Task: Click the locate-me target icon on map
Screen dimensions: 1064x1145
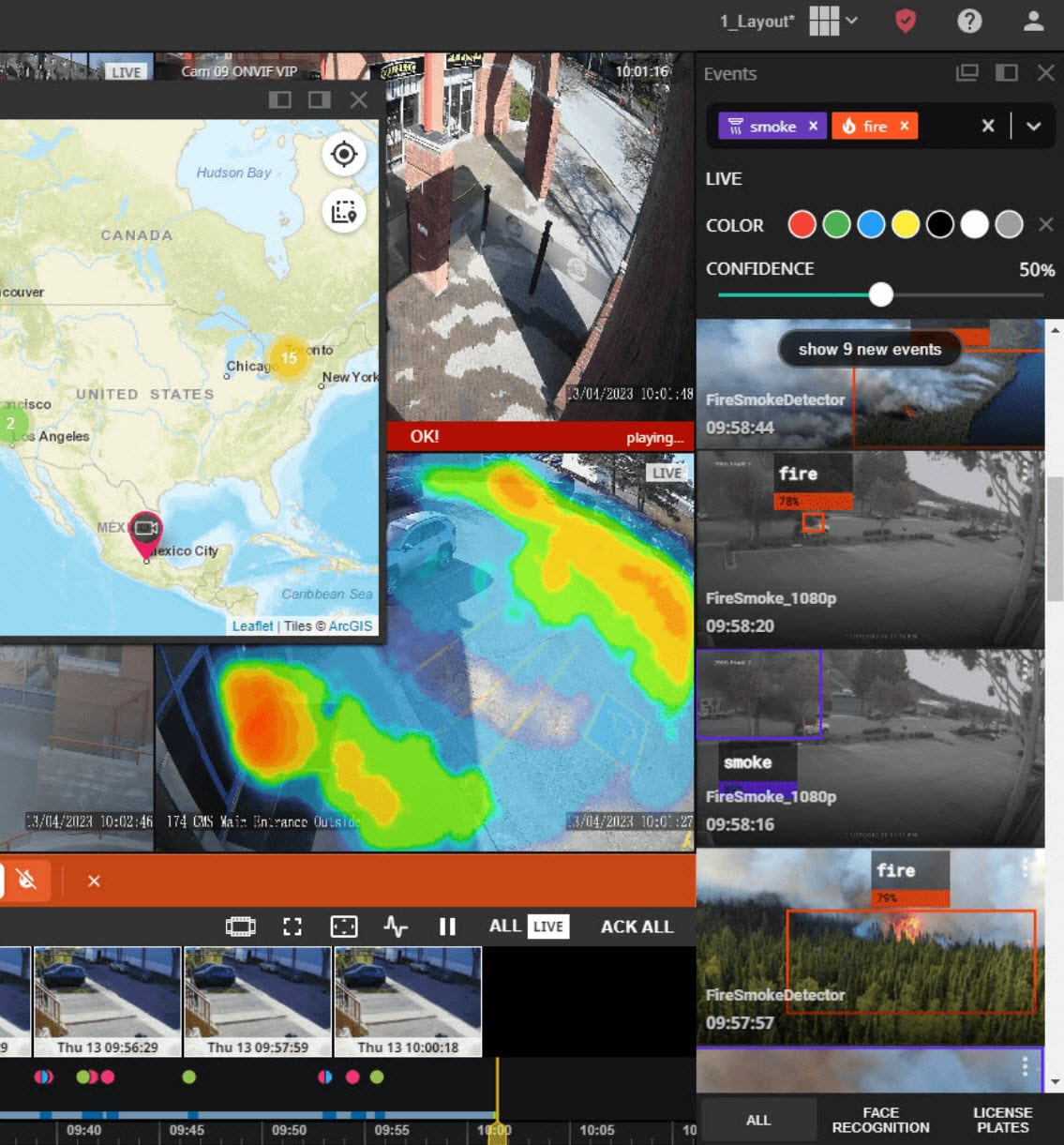Action: [x=344, y=155]
